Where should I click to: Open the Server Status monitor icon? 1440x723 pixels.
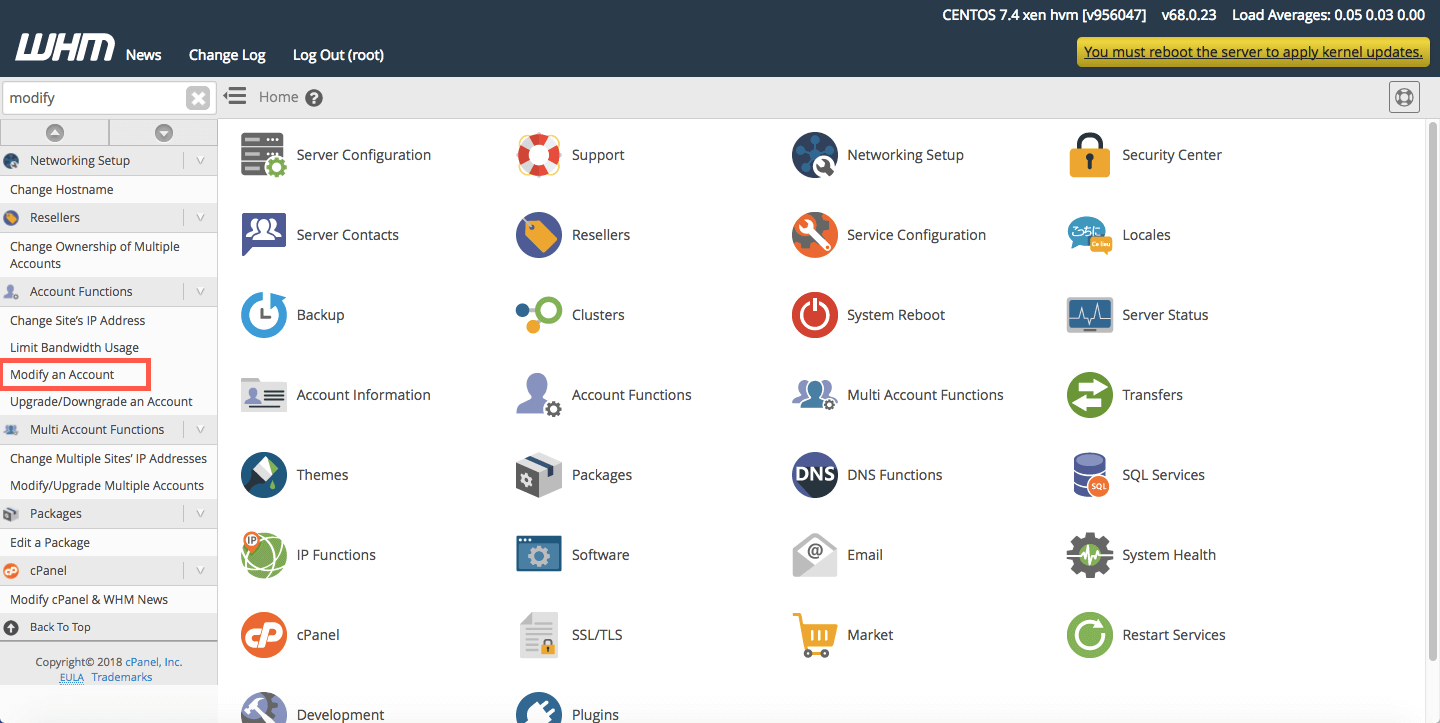pyautogui.click(x=1090, y=315)
